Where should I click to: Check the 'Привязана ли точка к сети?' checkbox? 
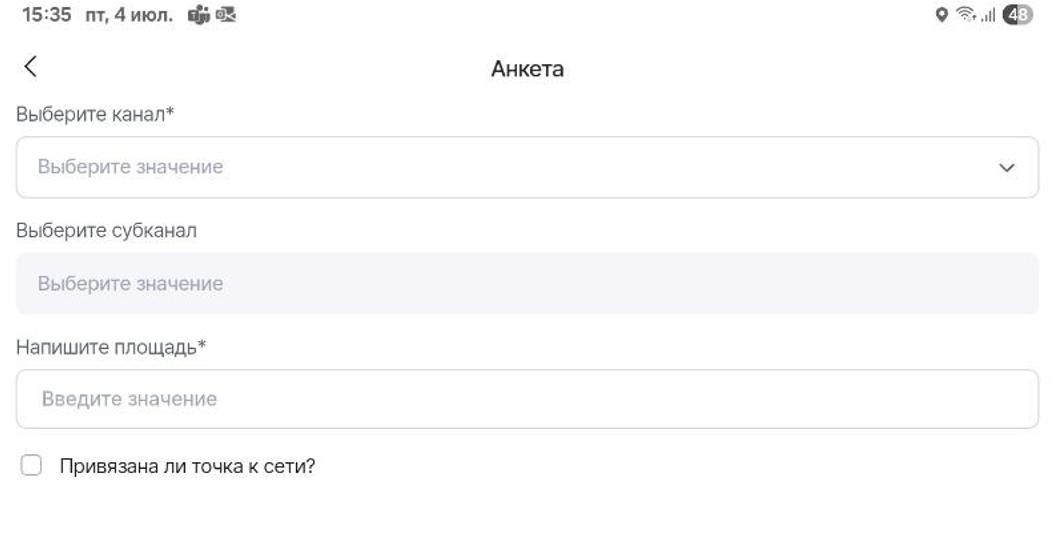point(31,465)
